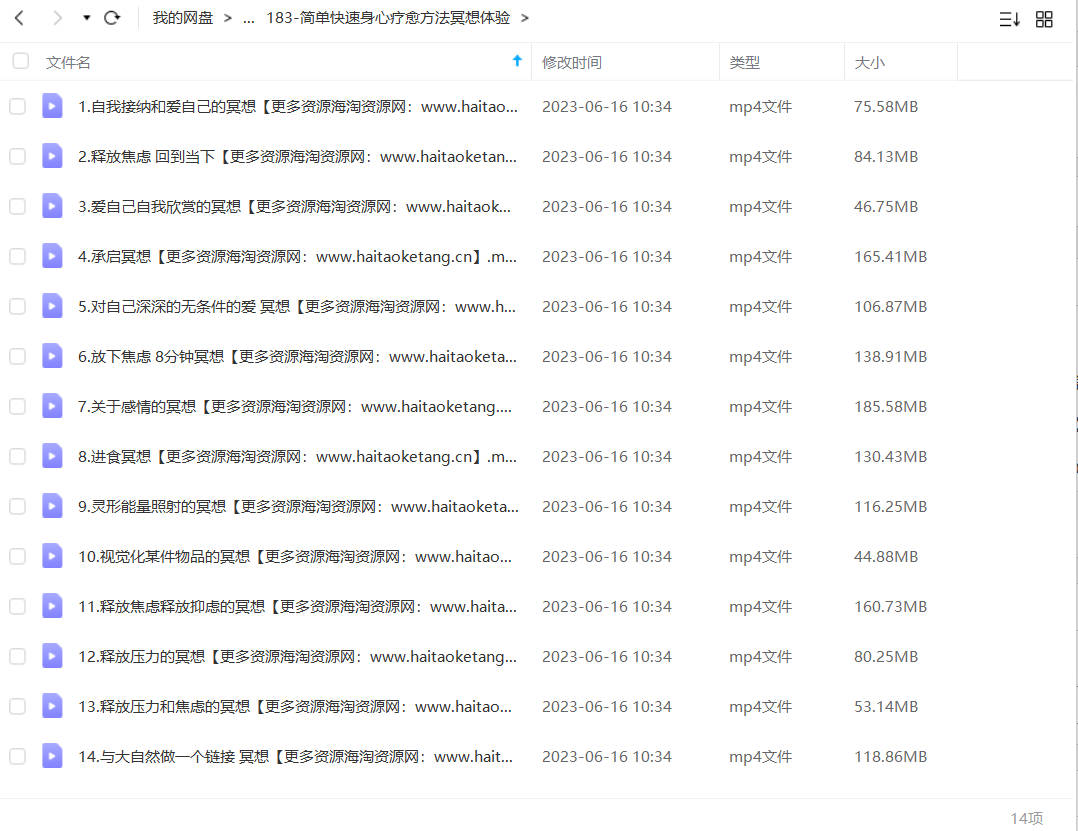Click video icon of 10.视觉化某件物品的冥想
1078x831 pixels.
click(52, 557)
